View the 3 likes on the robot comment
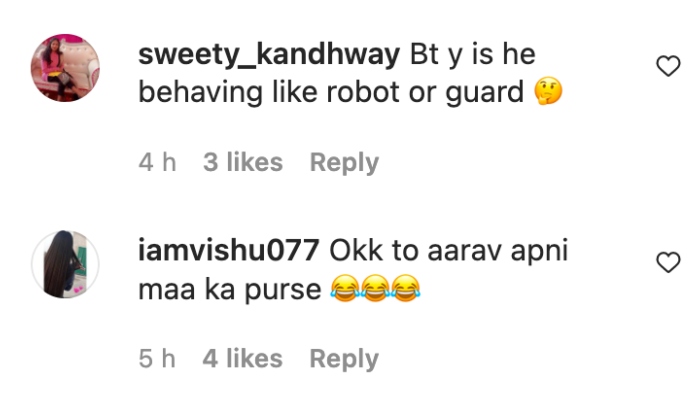This screenshot has height=418, width=700. click(243, 162)
